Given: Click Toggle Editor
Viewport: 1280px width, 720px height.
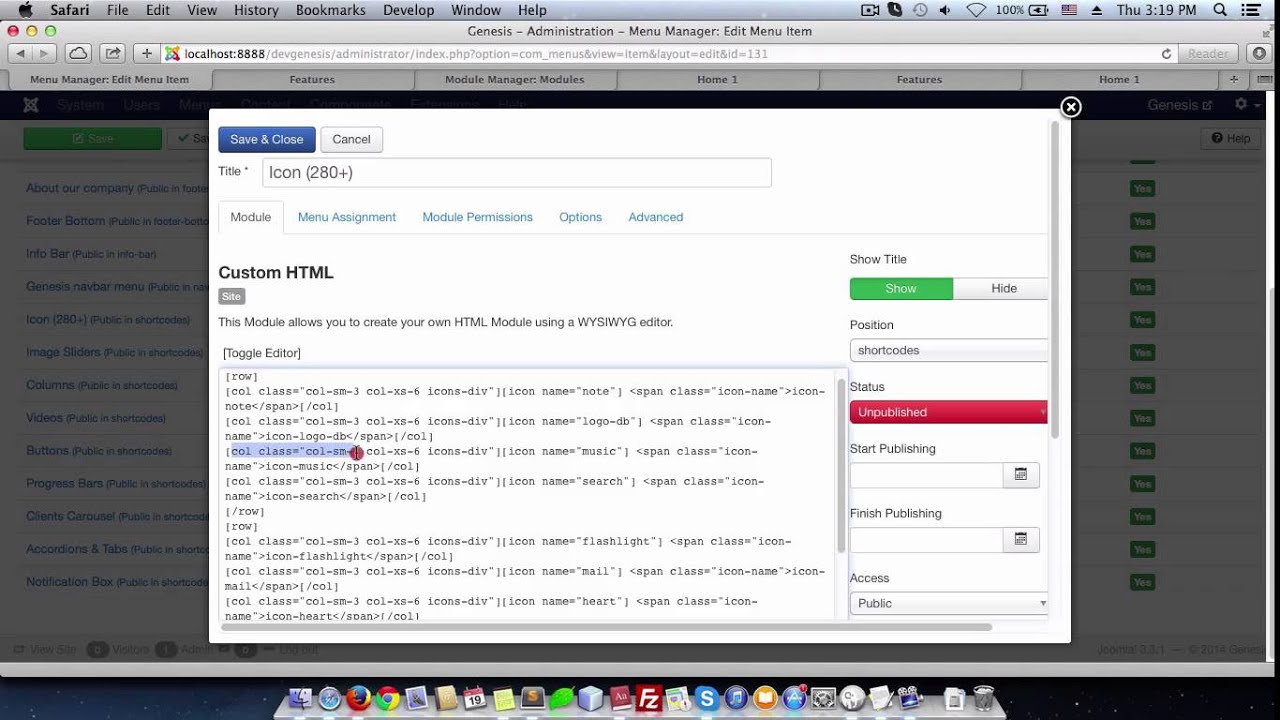Looking at the screenshot, I should click(x=262, y=353).
